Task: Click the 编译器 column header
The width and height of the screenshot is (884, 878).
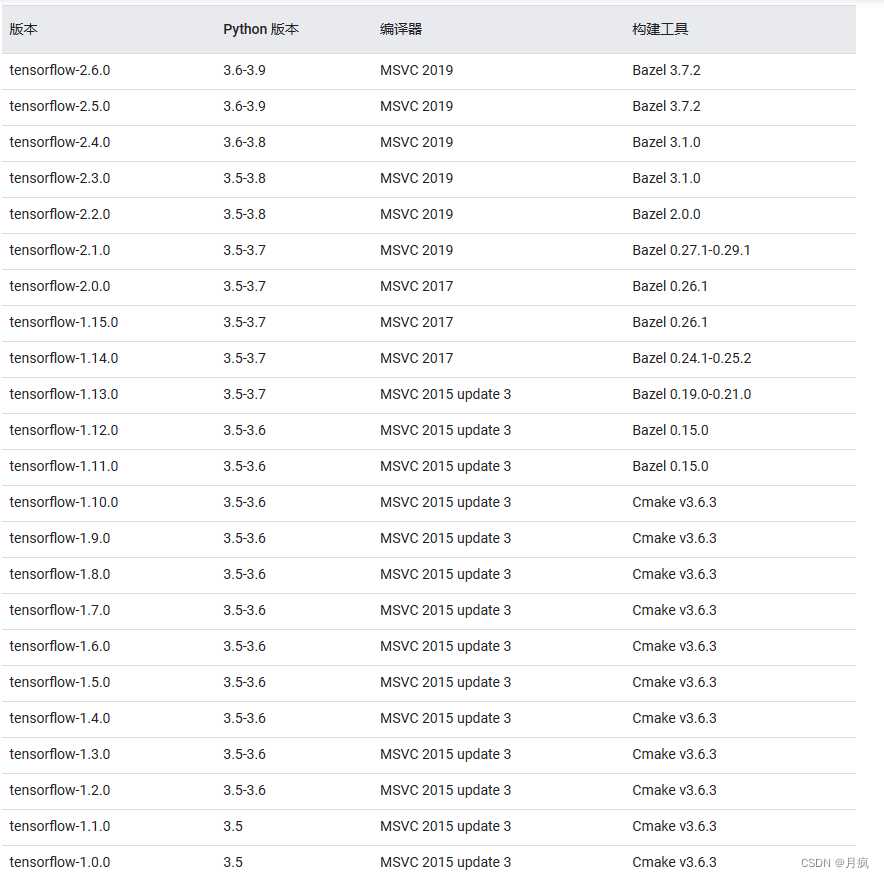Action: 401,29
